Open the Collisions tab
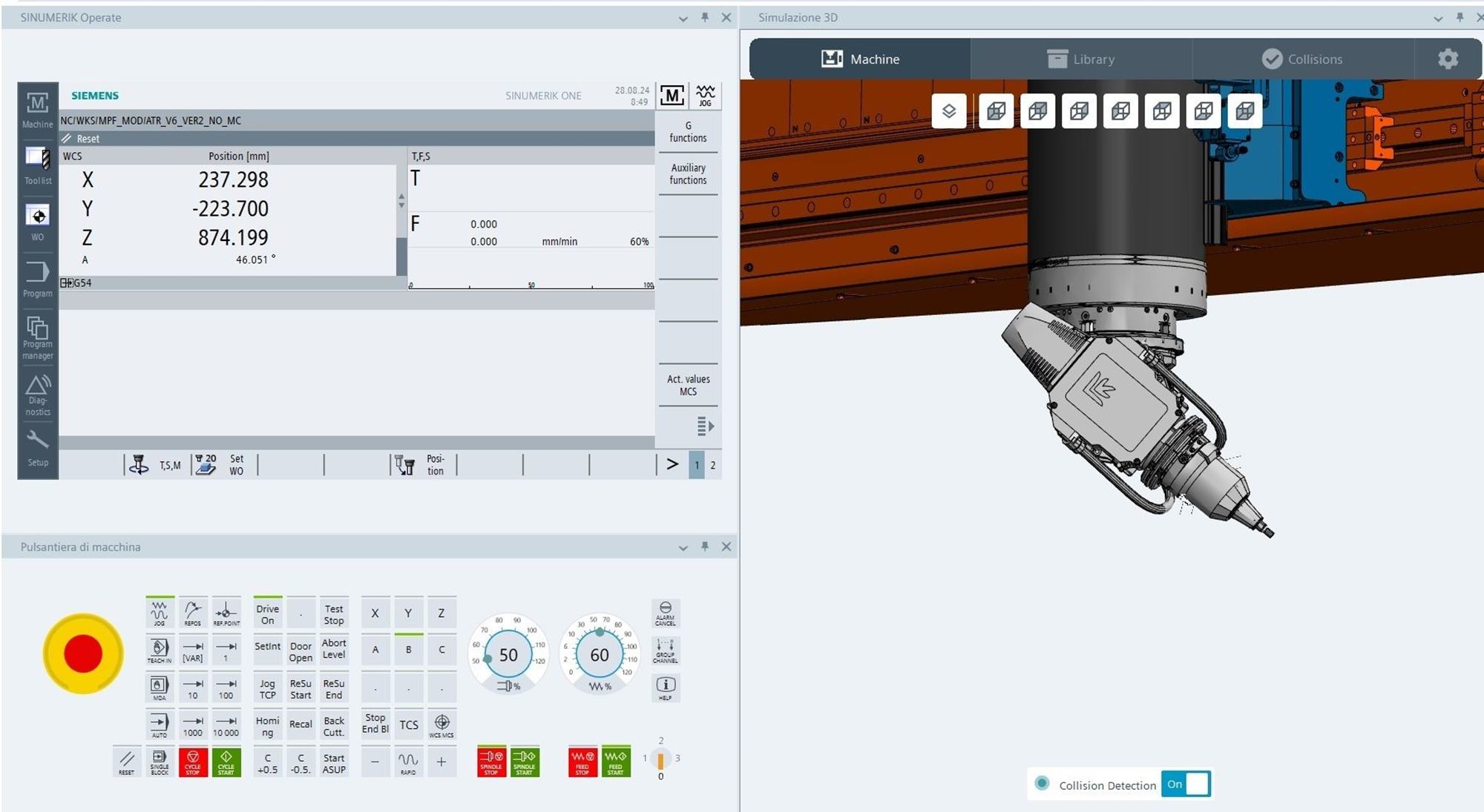Screen dimensions: 1484x812 coord(1303,59)
